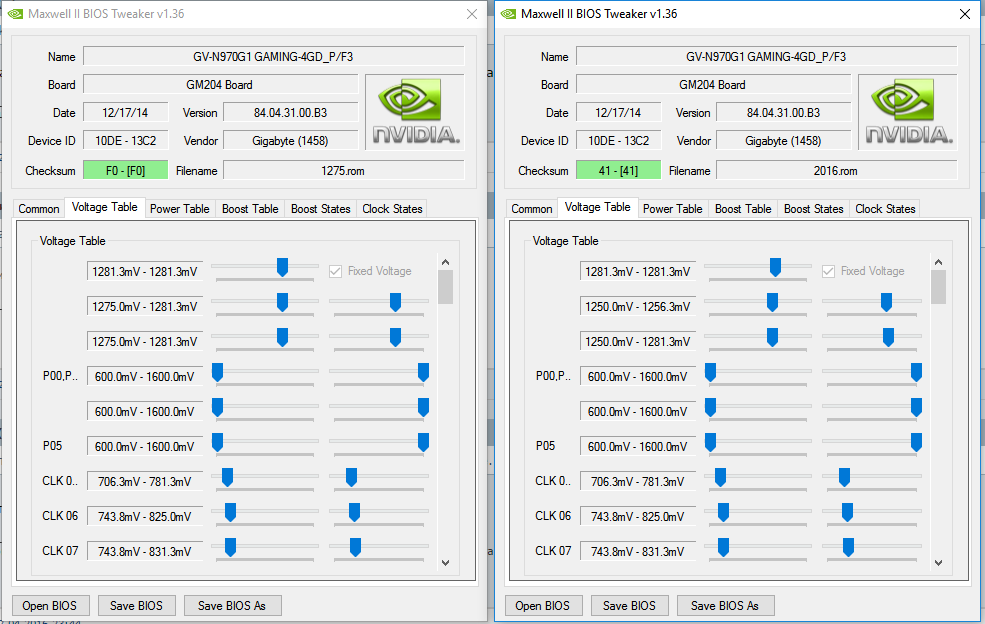Image resolution: width=985 pixels, height=624 pixels.
Task: Toggle Fixed Voltage checkbox in the left window
Action: tap(335, 271)
